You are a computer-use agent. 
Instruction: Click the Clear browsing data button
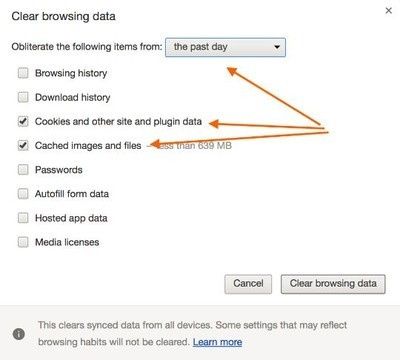[333, 284]
